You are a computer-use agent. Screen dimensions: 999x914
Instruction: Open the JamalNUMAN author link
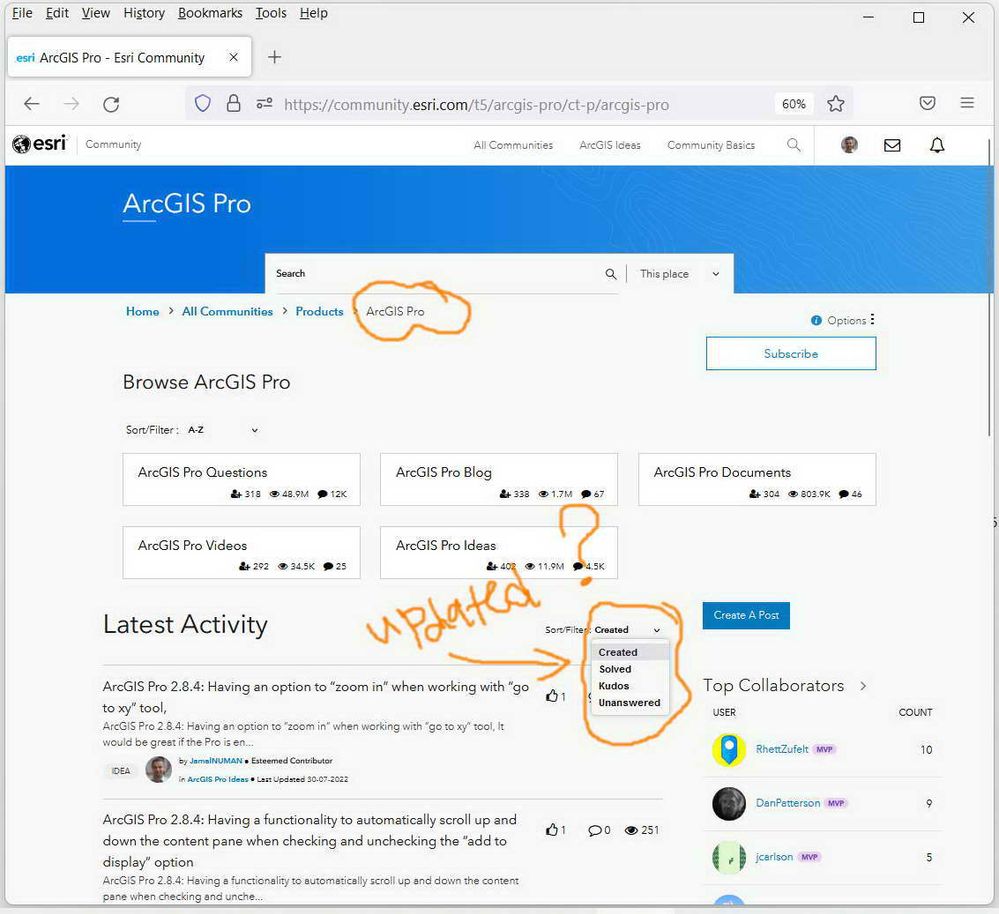point(216,760)
